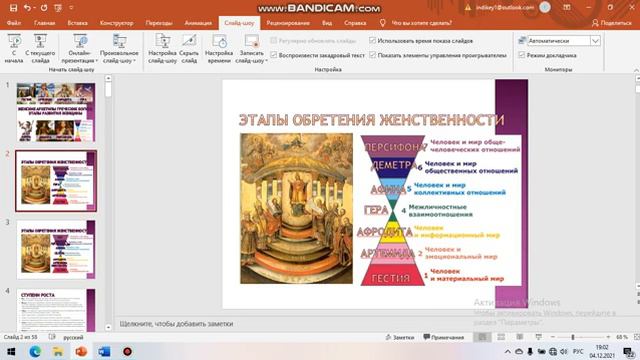
Task: Click the slide title 'Этапы обретения женственности'
Action: pyautogui.click(x=371, y=120)
